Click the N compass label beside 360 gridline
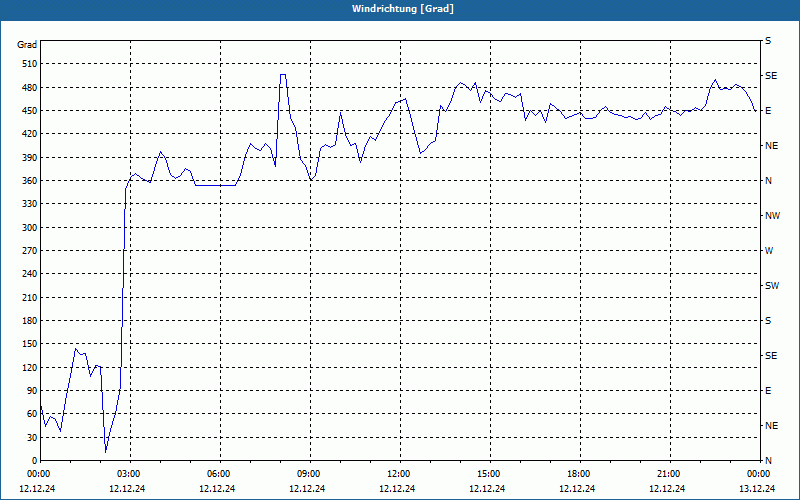Image resolution: width=800 pixels, height=500 pixels. coord(768,181)
